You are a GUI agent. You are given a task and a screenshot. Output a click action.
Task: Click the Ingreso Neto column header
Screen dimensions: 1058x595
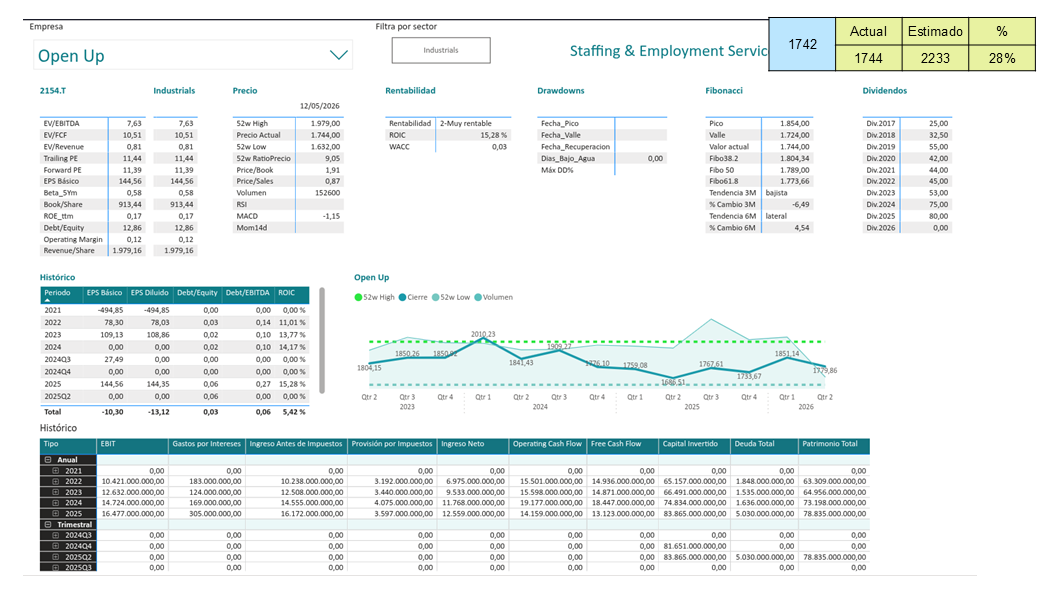click(473, 445)
